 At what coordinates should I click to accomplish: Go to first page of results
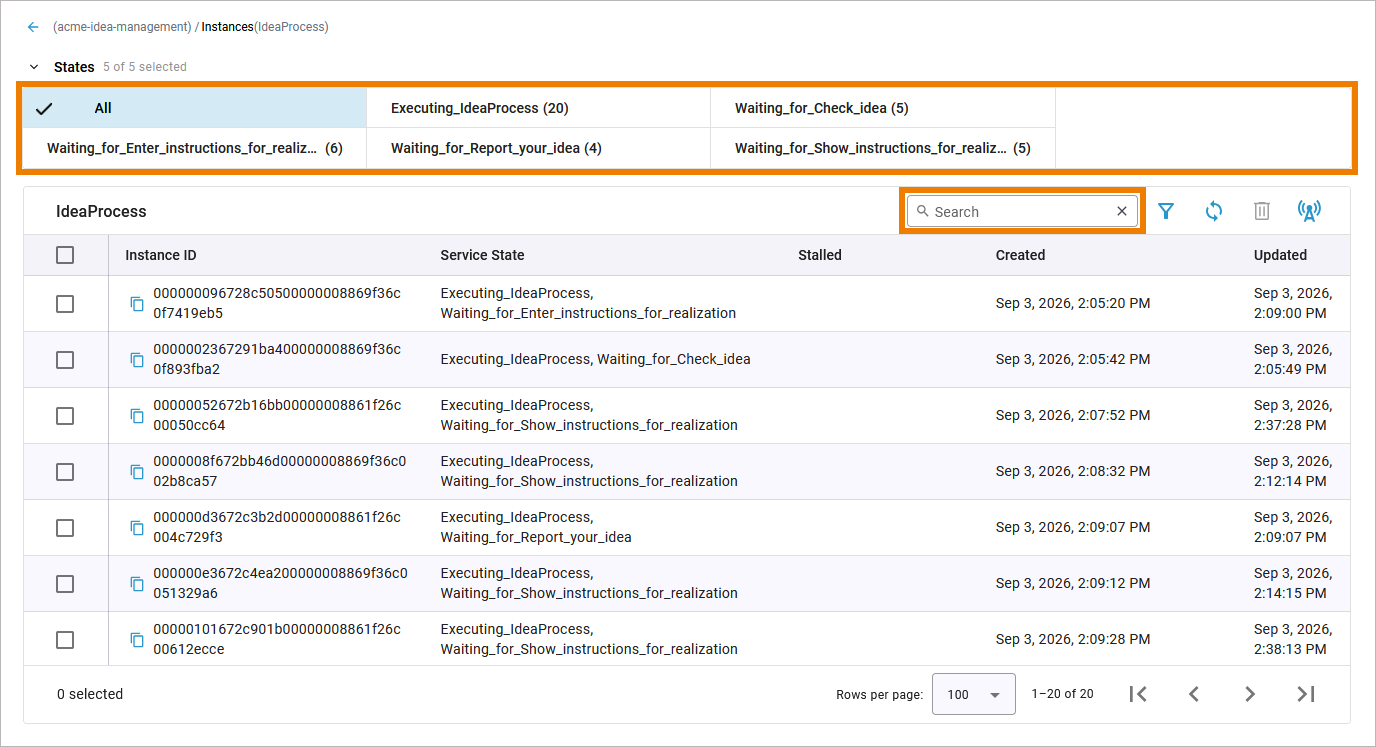point(1138,694)
